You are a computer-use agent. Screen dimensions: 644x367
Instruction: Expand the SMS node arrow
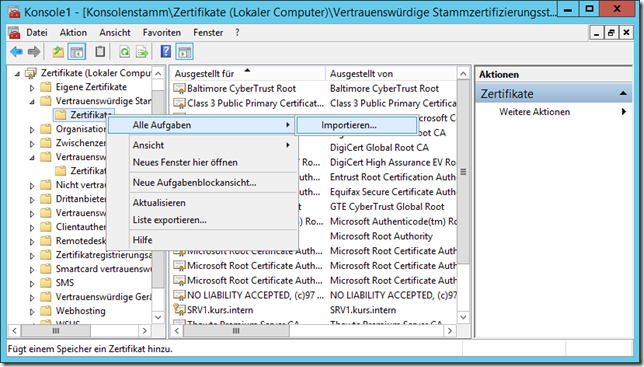coord(32,284)
